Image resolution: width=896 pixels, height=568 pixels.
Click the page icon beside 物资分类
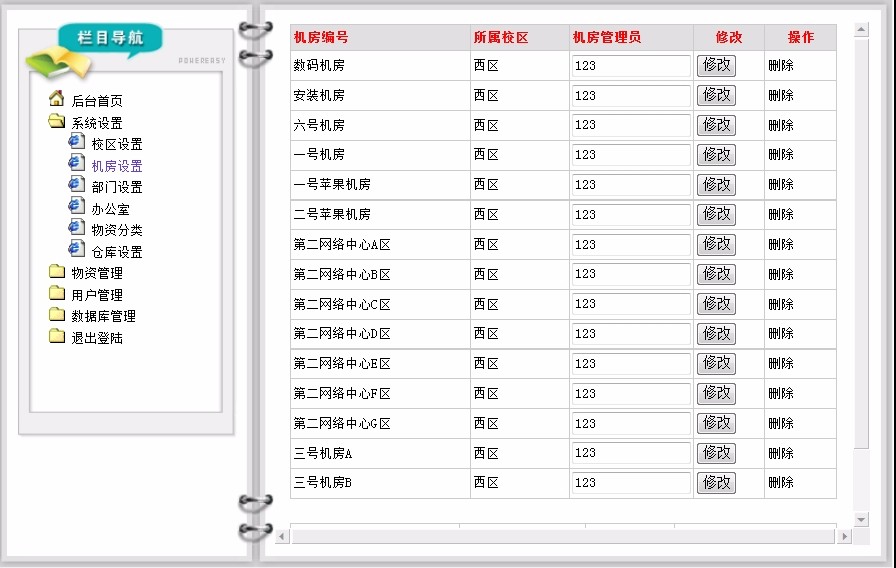[77, 227]
